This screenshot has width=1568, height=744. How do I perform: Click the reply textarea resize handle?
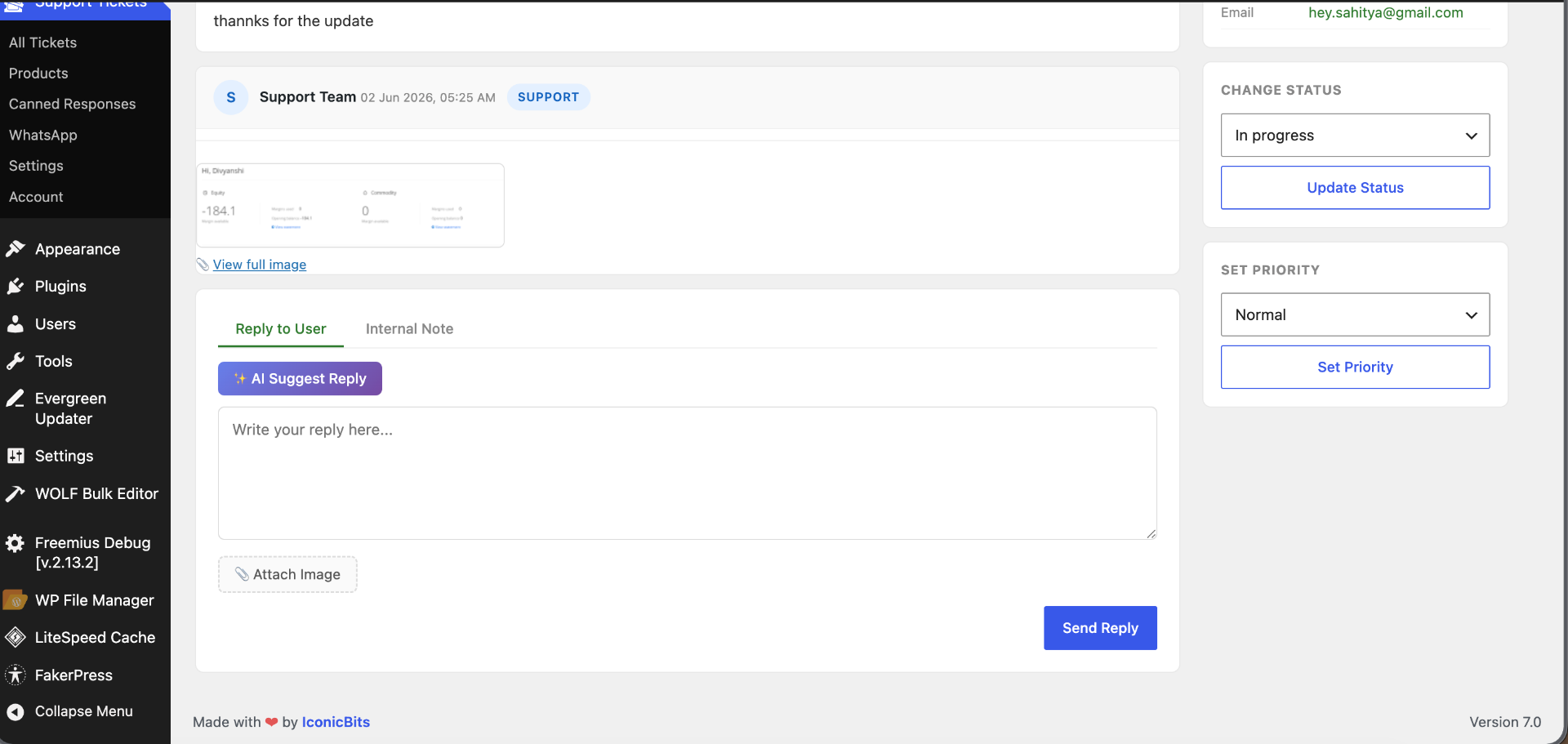pos(1151,533)
